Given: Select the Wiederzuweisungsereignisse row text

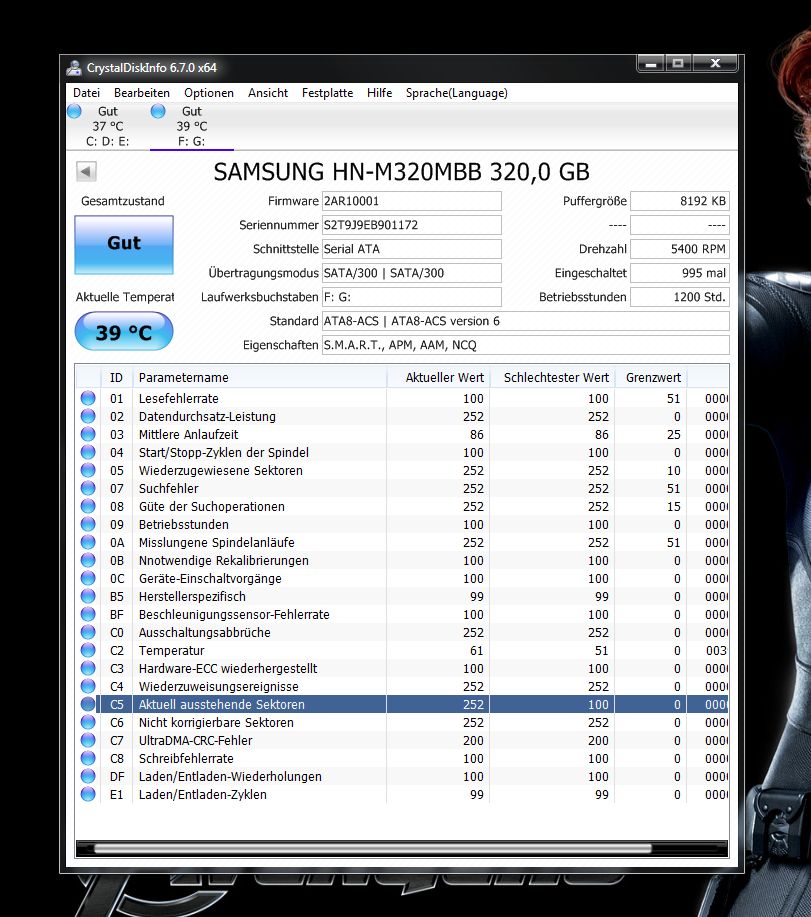Looking at the screenshot, I should (219, 687).
